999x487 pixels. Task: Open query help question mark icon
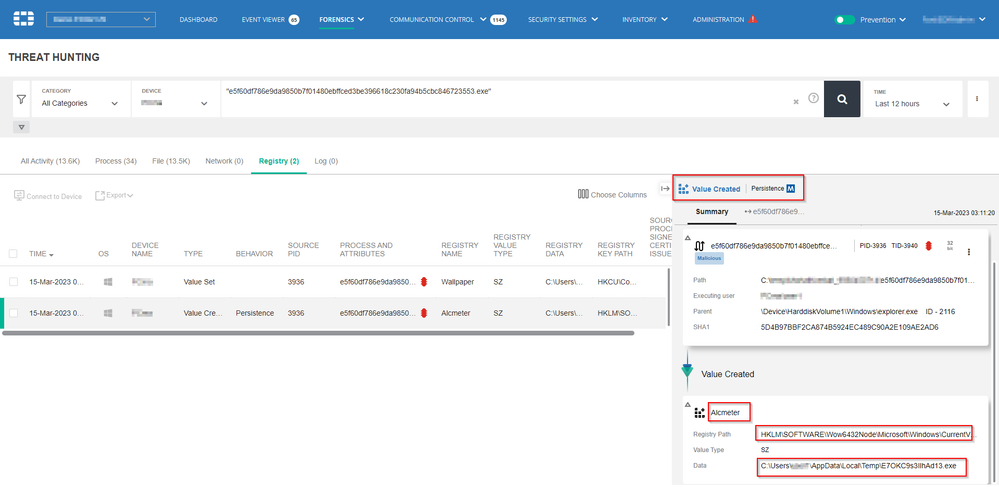[814, 98]
